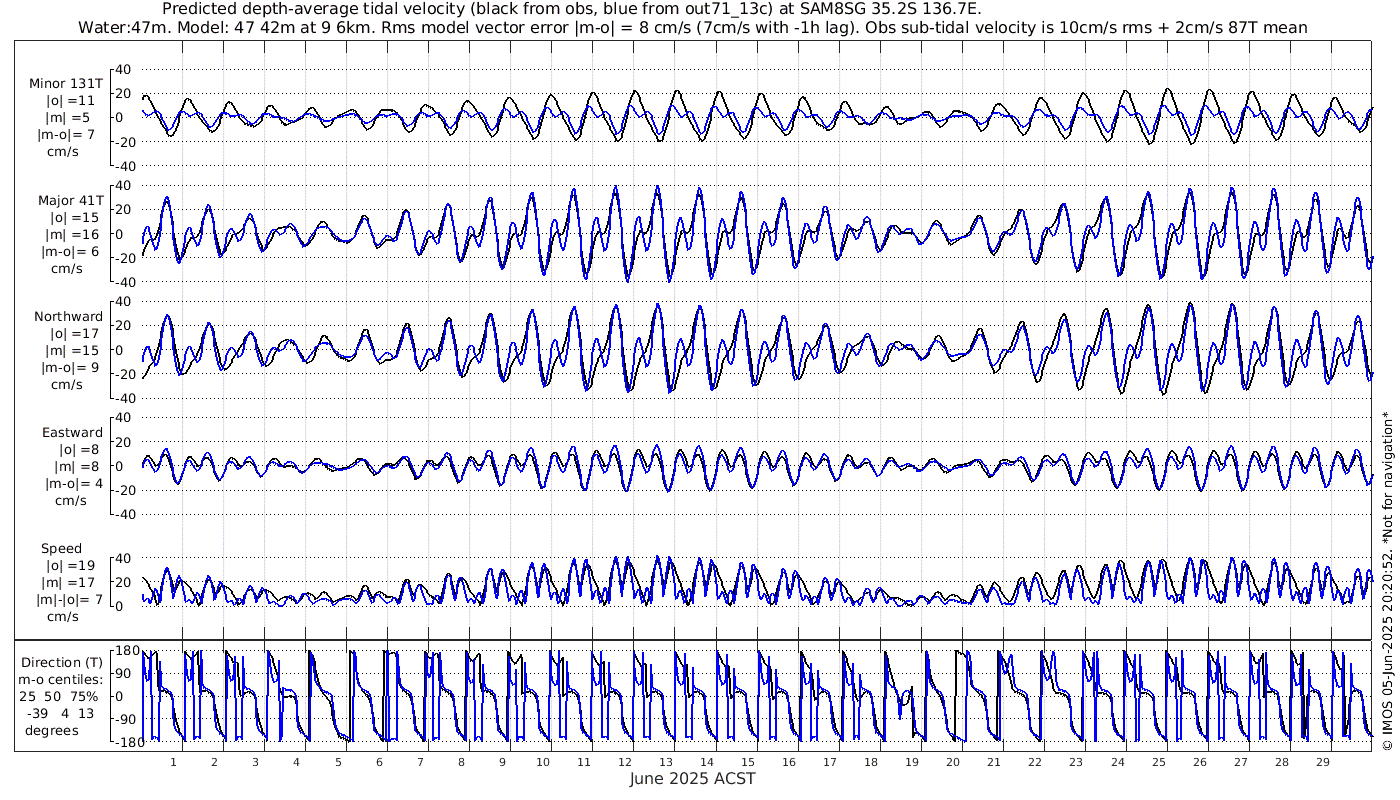Select the 'Eastward' panel label
The width and height of the screenshot is (1400, 800).
click(72, 433)
